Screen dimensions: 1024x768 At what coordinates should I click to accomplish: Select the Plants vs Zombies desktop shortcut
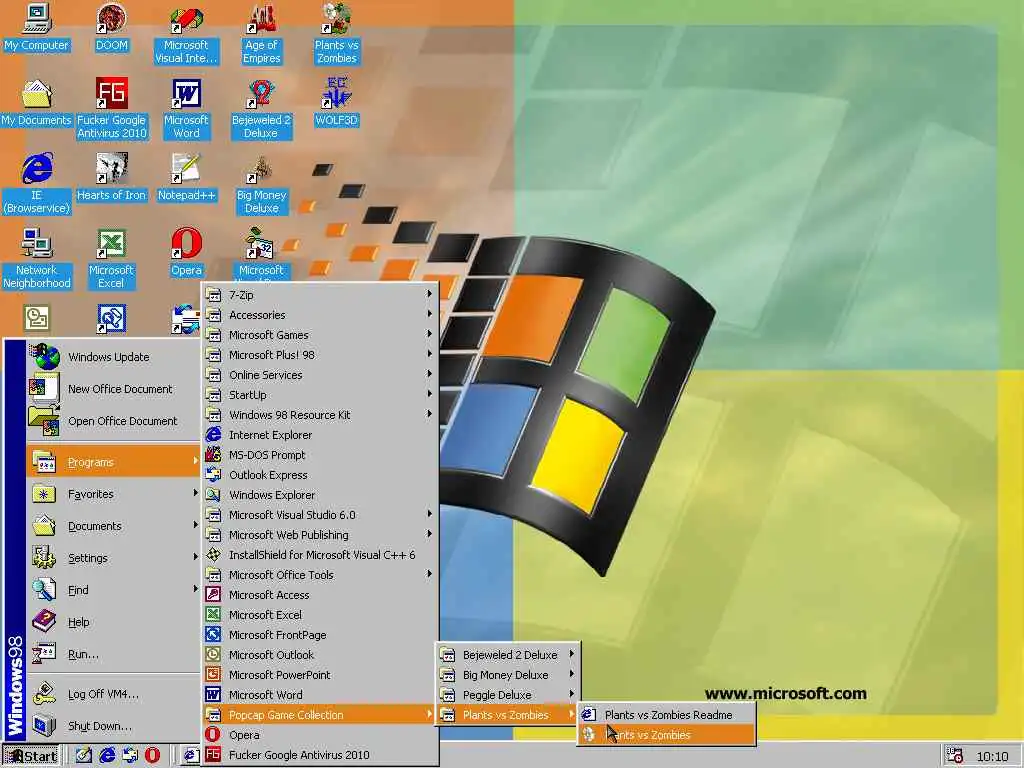pyautogui.click(x=336, y=34)
